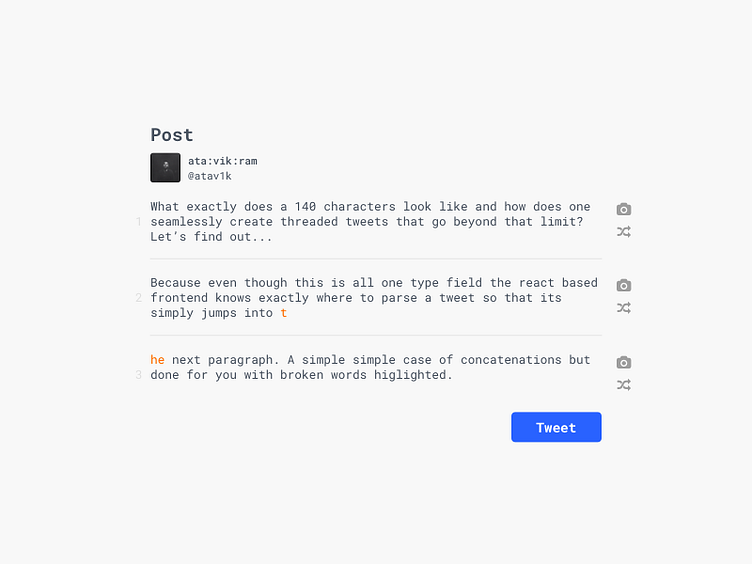The image size is (752, 564).
Task: Click the shuffle icon beside the third tweet
Action: [624, 385]
